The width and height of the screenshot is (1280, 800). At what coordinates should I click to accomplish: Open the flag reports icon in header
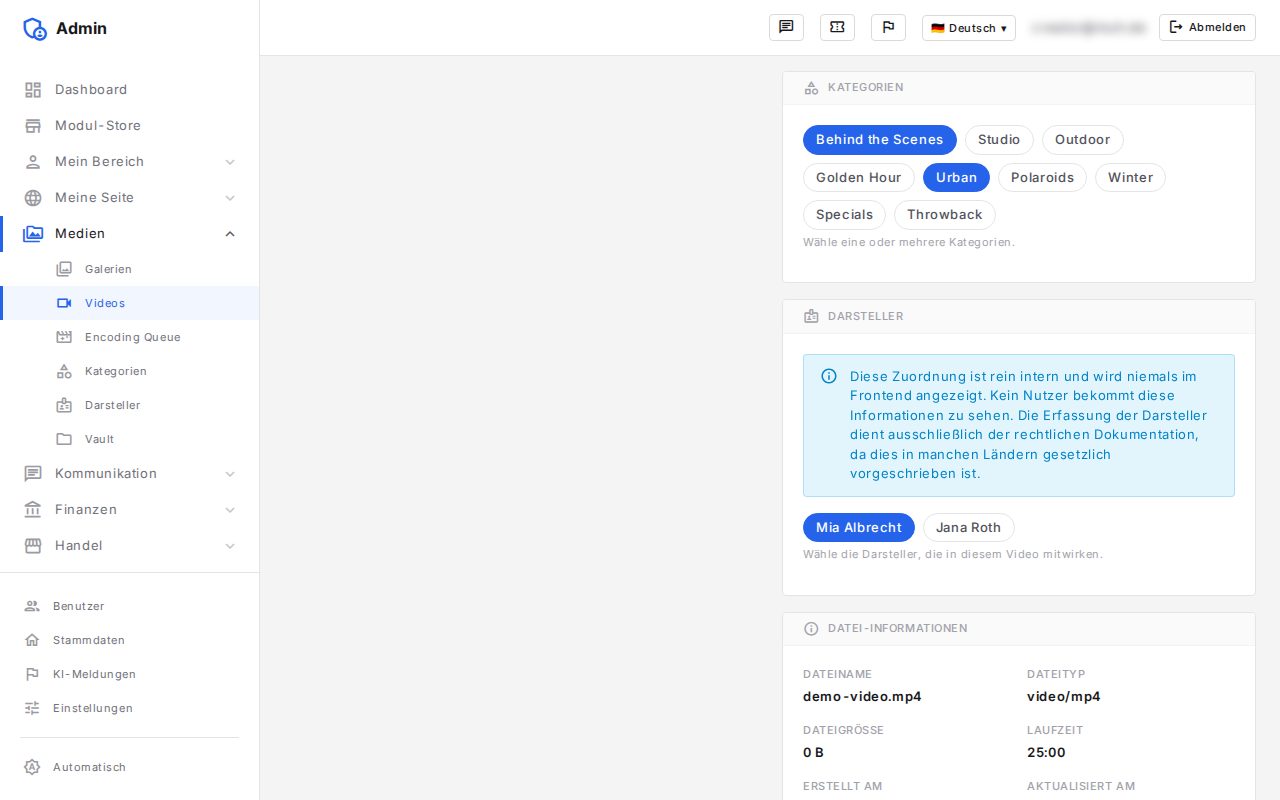tap(888, 27)
